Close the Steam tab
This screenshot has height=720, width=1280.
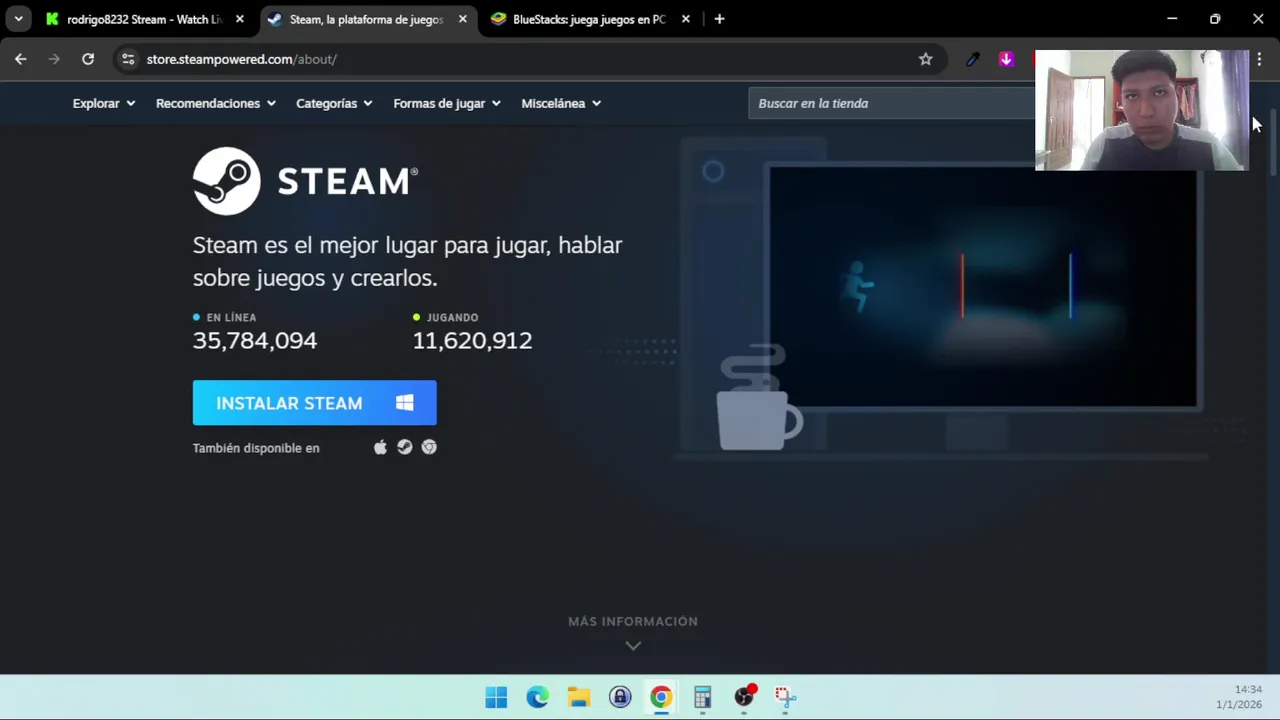coord(462,19)
